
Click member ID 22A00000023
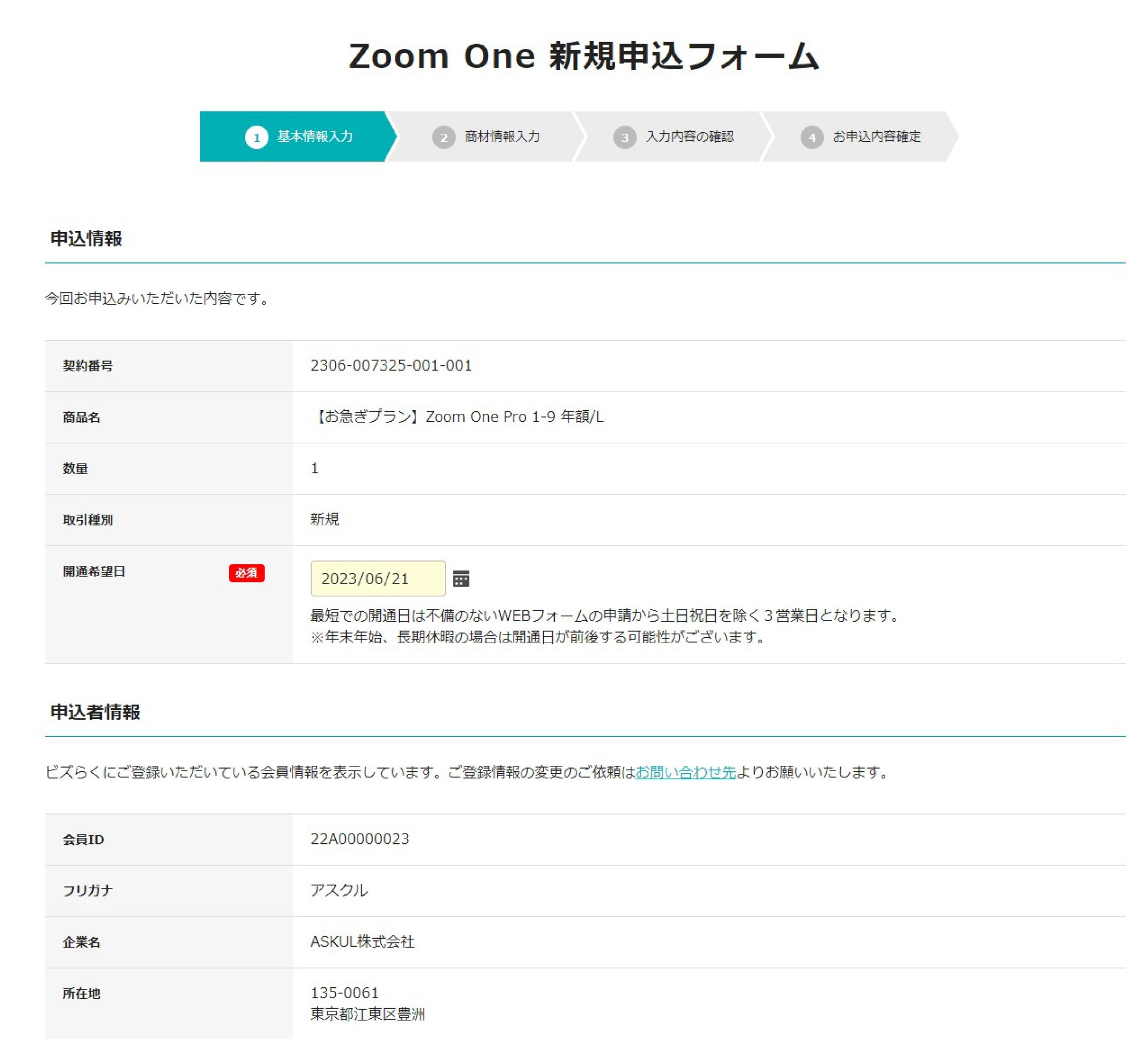[360, 838]
